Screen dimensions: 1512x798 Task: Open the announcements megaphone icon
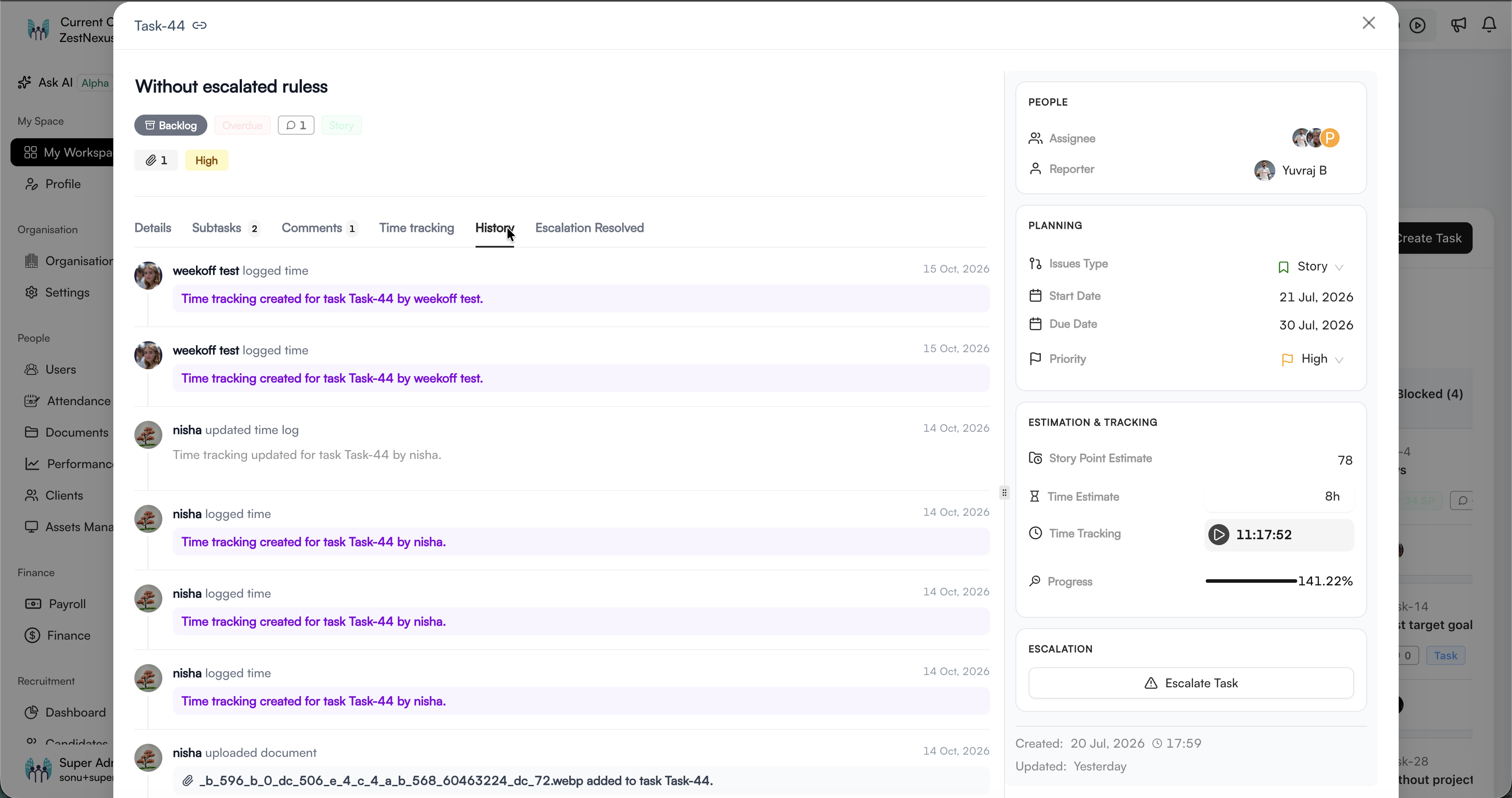pyautogui.click(x=1459, y=24)
